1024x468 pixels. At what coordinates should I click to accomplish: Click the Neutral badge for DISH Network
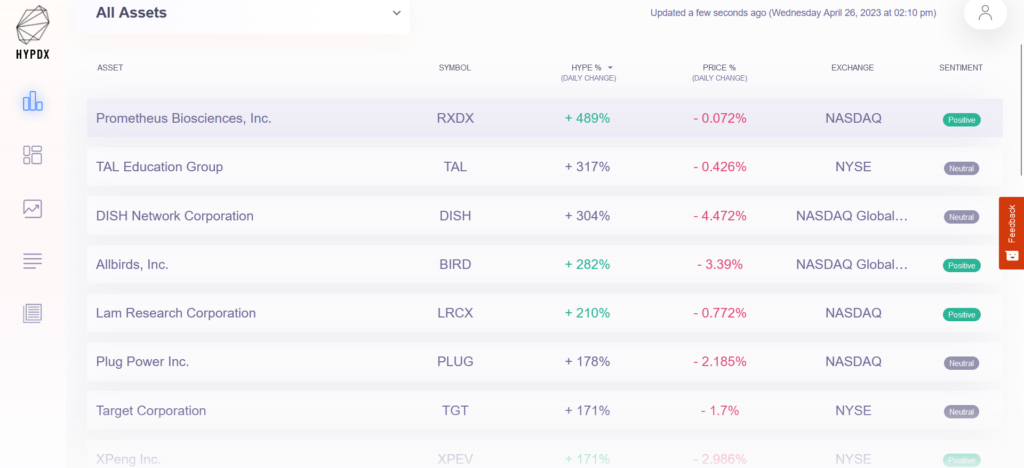(961, 217)
